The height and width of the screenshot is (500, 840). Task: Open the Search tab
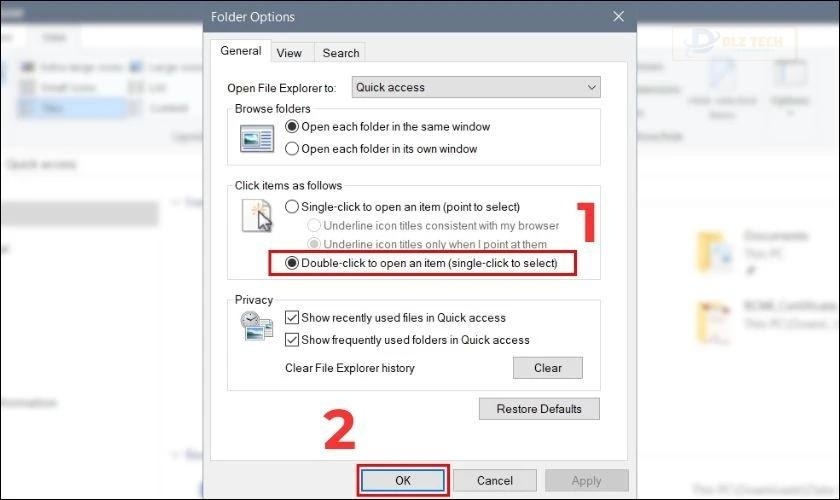coord(341,53)
